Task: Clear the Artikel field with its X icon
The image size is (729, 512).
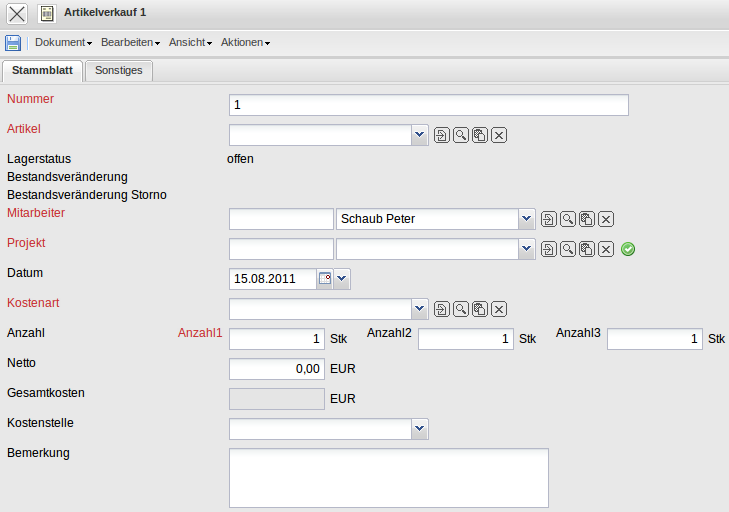Action: click(x=499, y=136)
